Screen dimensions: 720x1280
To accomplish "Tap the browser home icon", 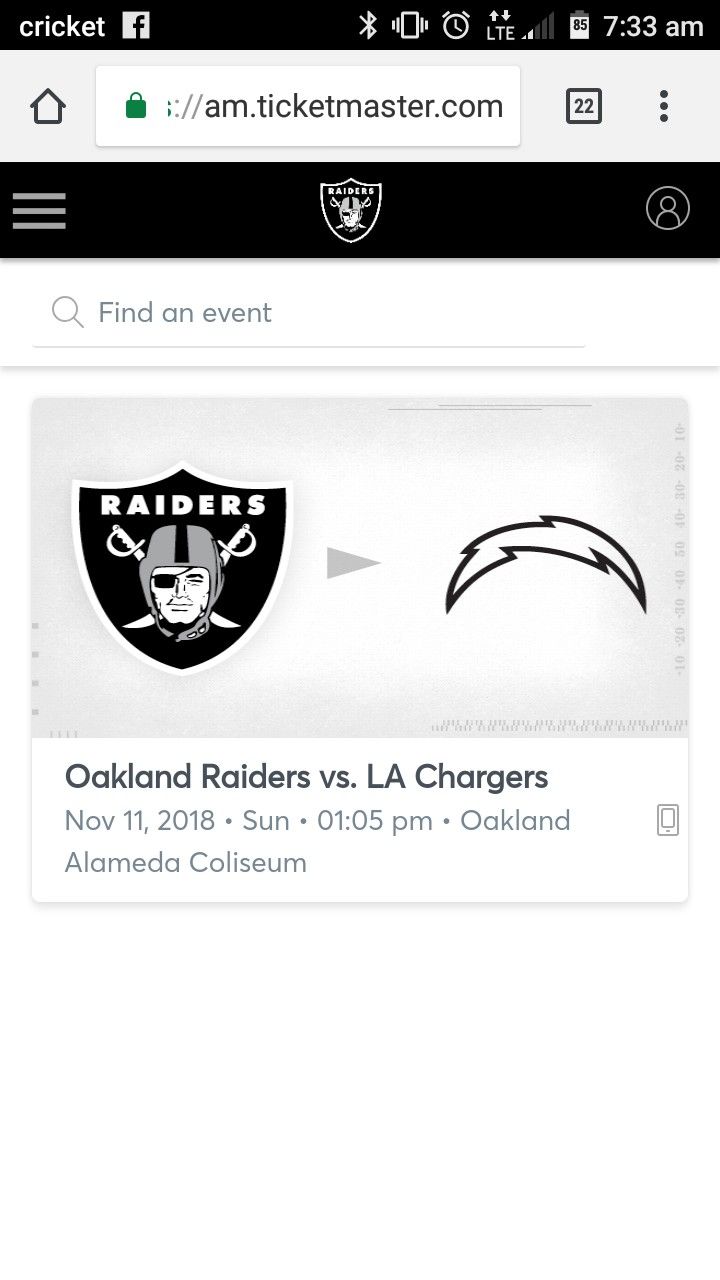I will pos(48,106).
